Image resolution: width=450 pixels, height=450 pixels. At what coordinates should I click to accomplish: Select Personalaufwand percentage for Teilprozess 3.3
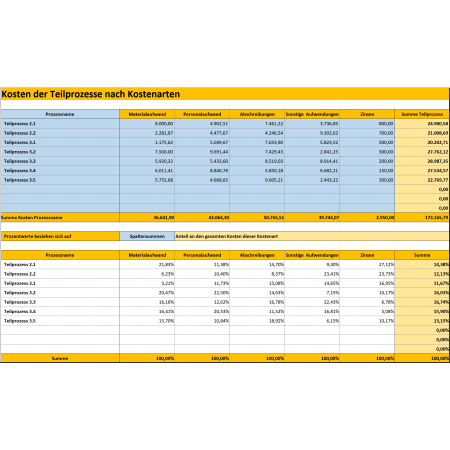(202, 302)
